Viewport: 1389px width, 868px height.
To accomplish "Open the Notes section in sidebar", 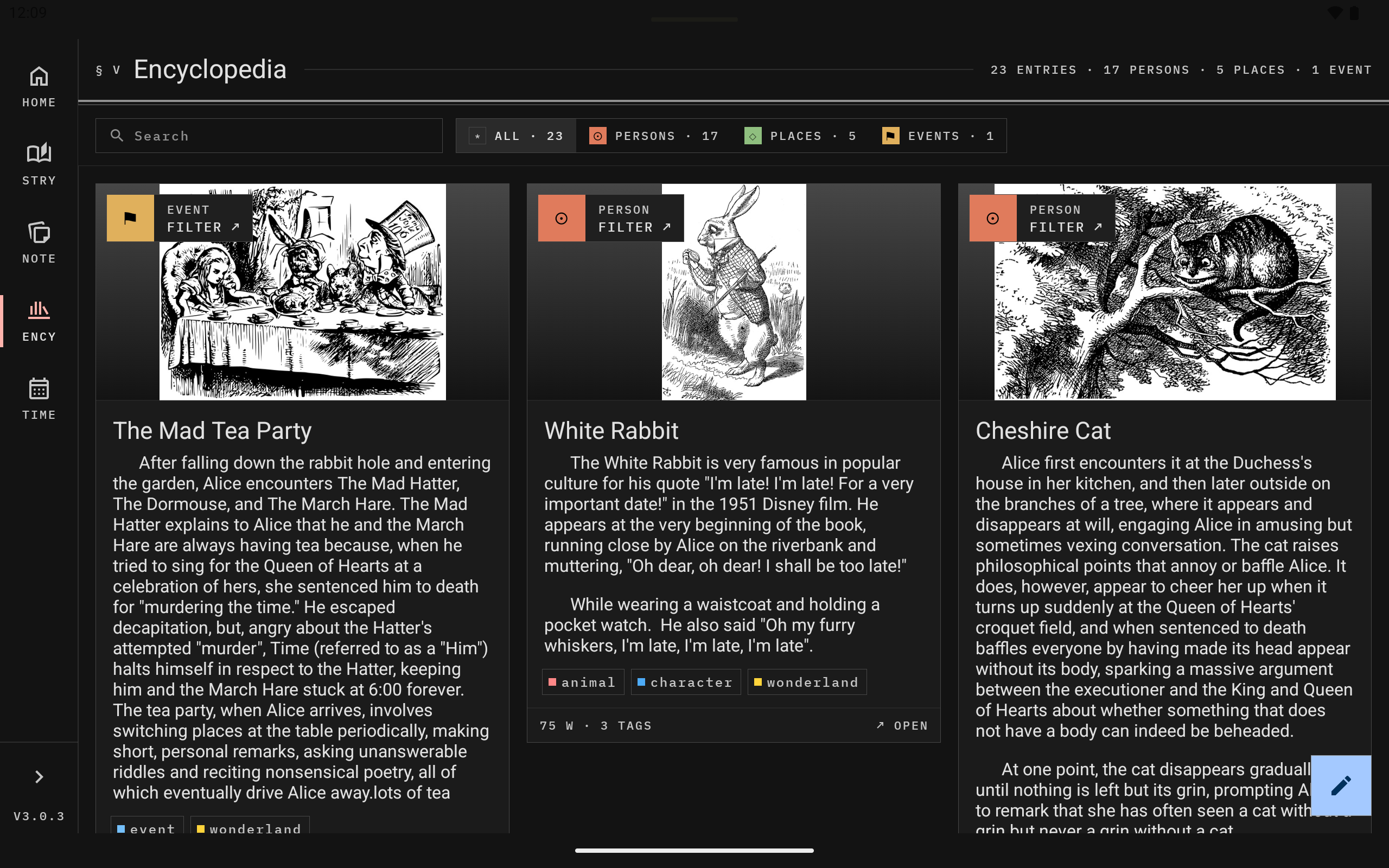I will 39,243.
